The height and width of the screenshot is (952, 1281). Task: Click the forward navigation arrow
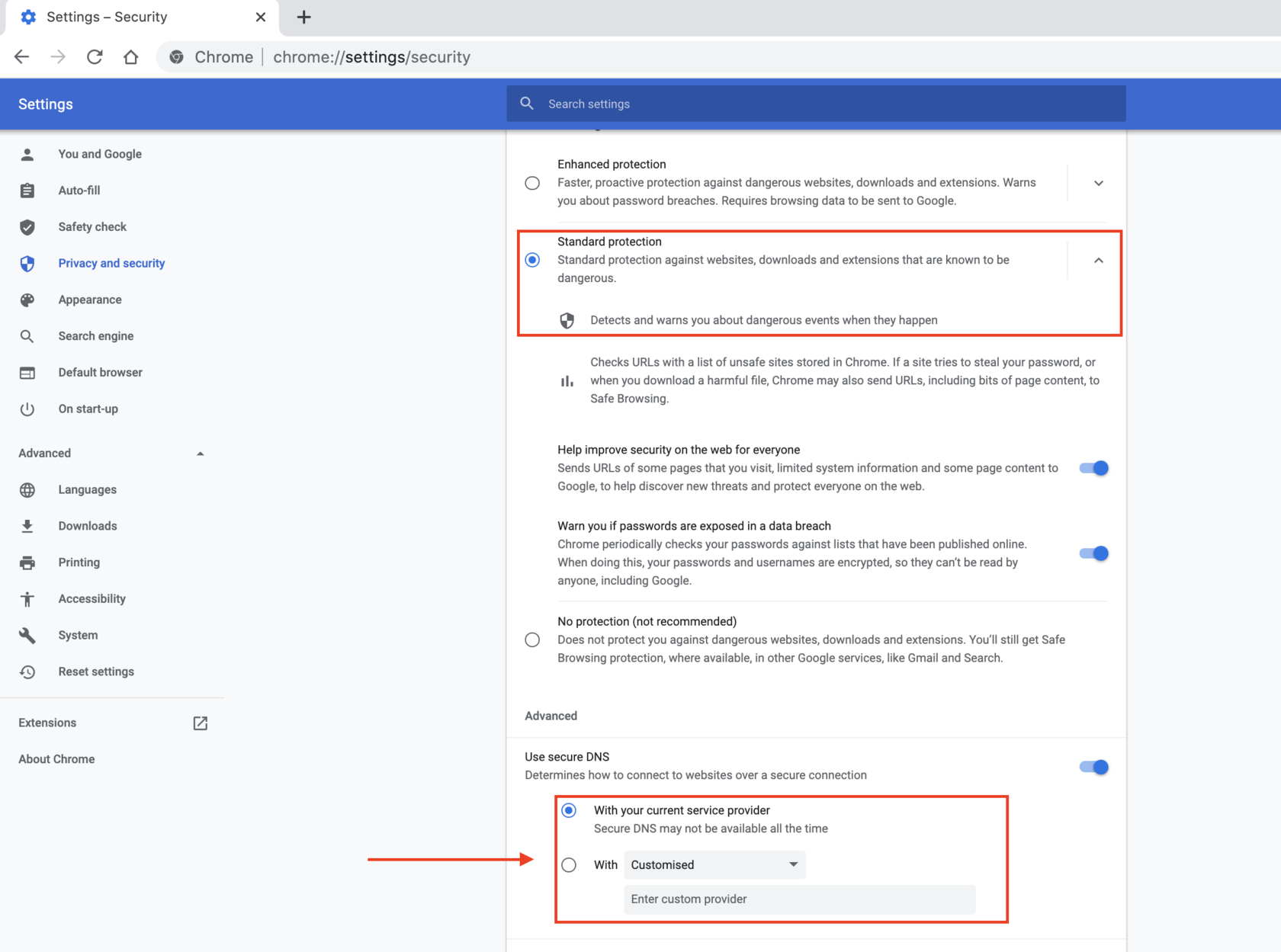(58, 57)
